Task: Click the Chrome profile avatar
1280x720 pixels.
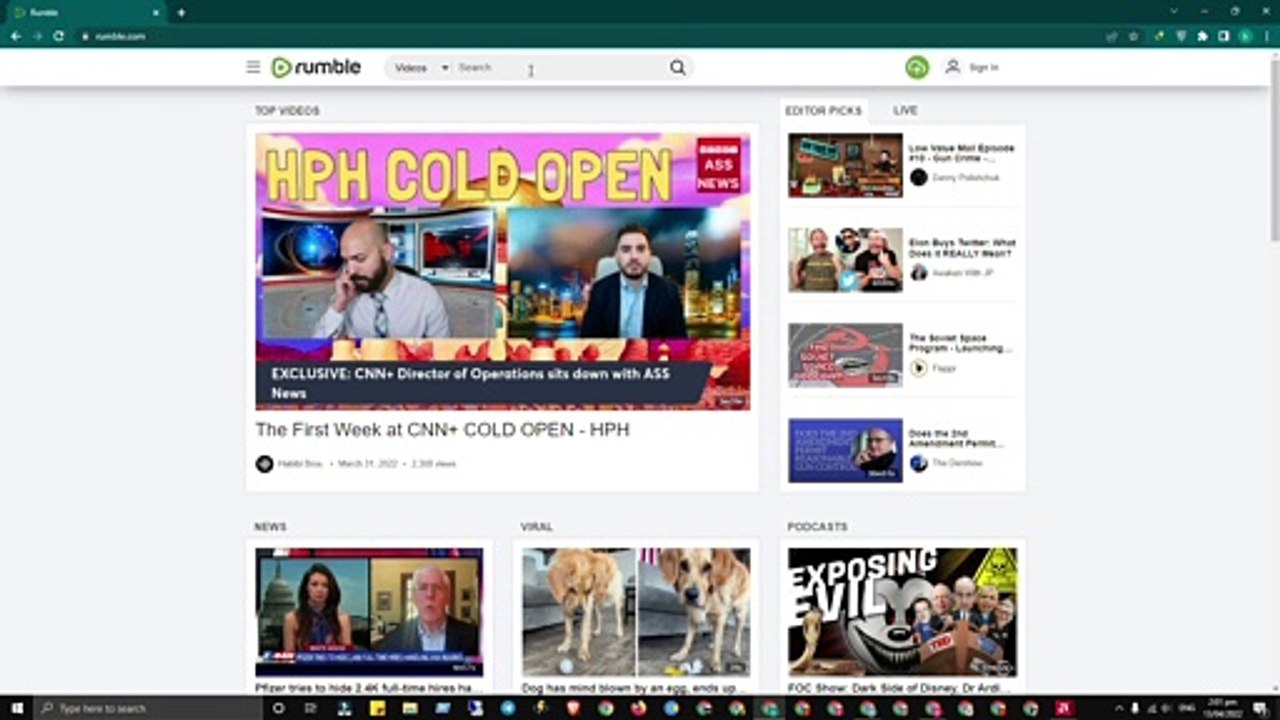Action: click(1245, 36)
